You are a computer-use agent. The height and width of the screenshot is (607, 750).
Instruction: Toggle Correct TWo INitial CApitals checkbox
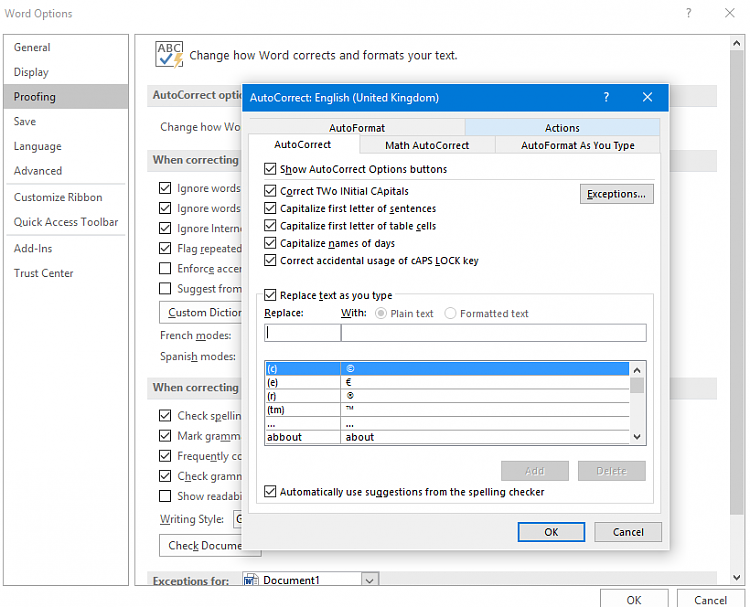(x=270, y=191)
